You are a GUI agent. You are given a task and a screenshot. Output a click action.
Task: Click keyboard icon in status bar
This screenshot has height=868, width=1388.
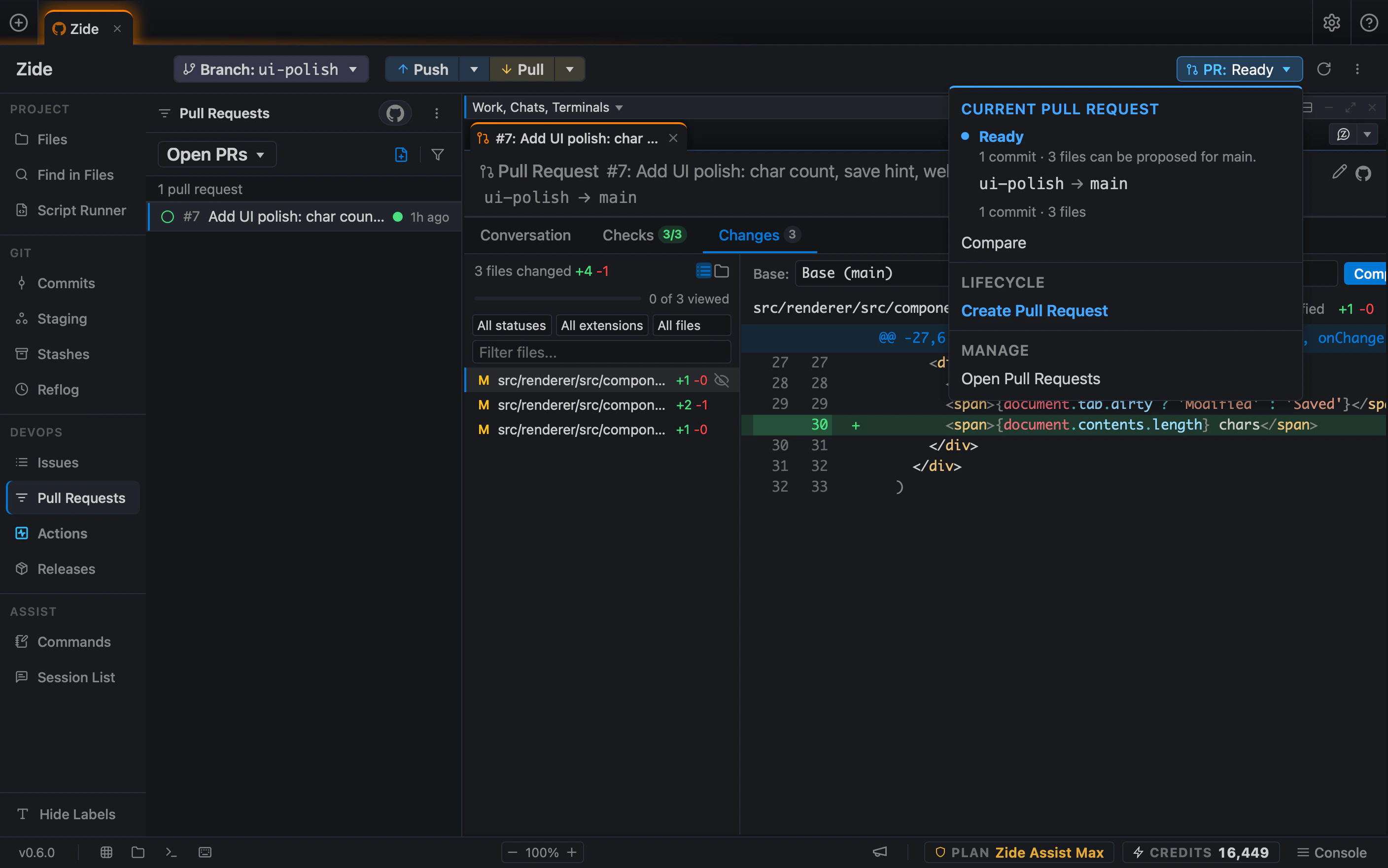205,852
